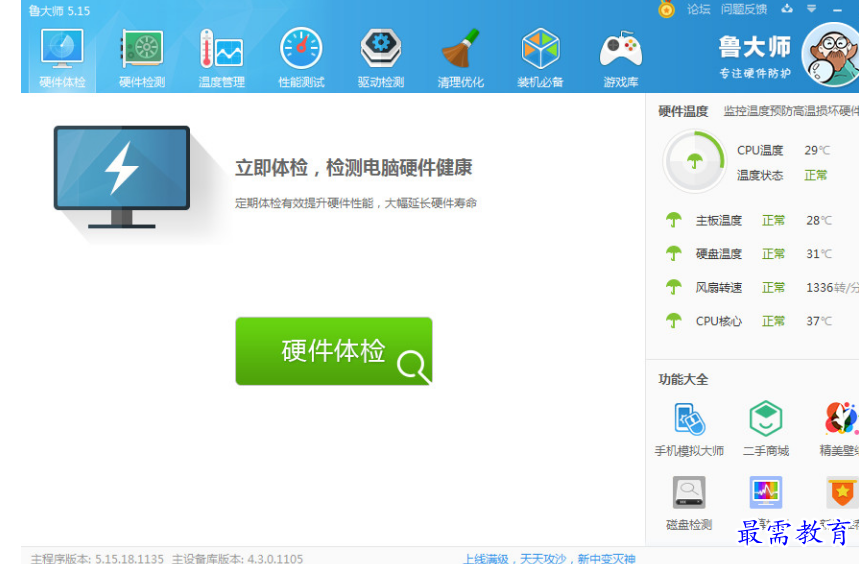Click the CPU温度 29℃ value
The image size is (859, 564).
(817, 150)
